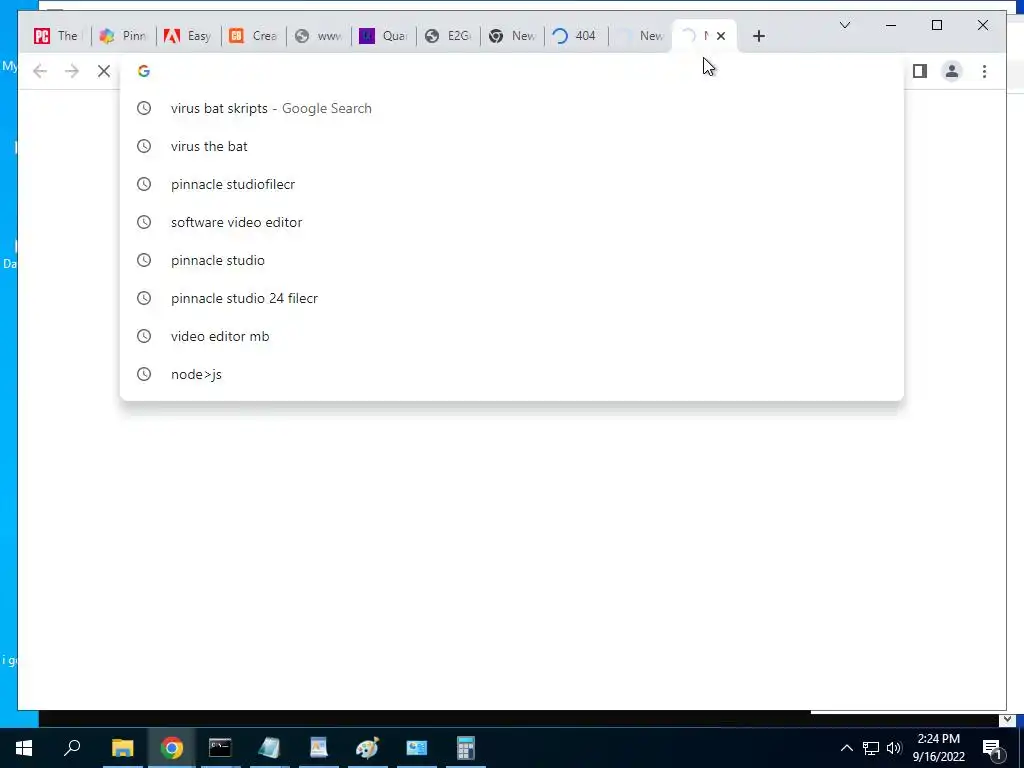
Task: Open network status tray icon
Action: pyautogui.click(x=871, y=748)
